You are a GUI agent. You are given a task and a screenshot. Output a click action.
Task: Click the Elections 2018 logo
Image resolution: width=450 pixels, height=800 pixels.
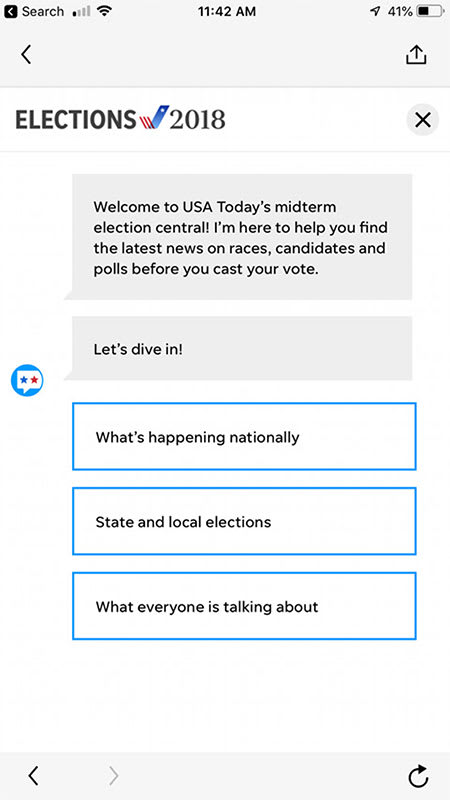(x=120, y=119)
